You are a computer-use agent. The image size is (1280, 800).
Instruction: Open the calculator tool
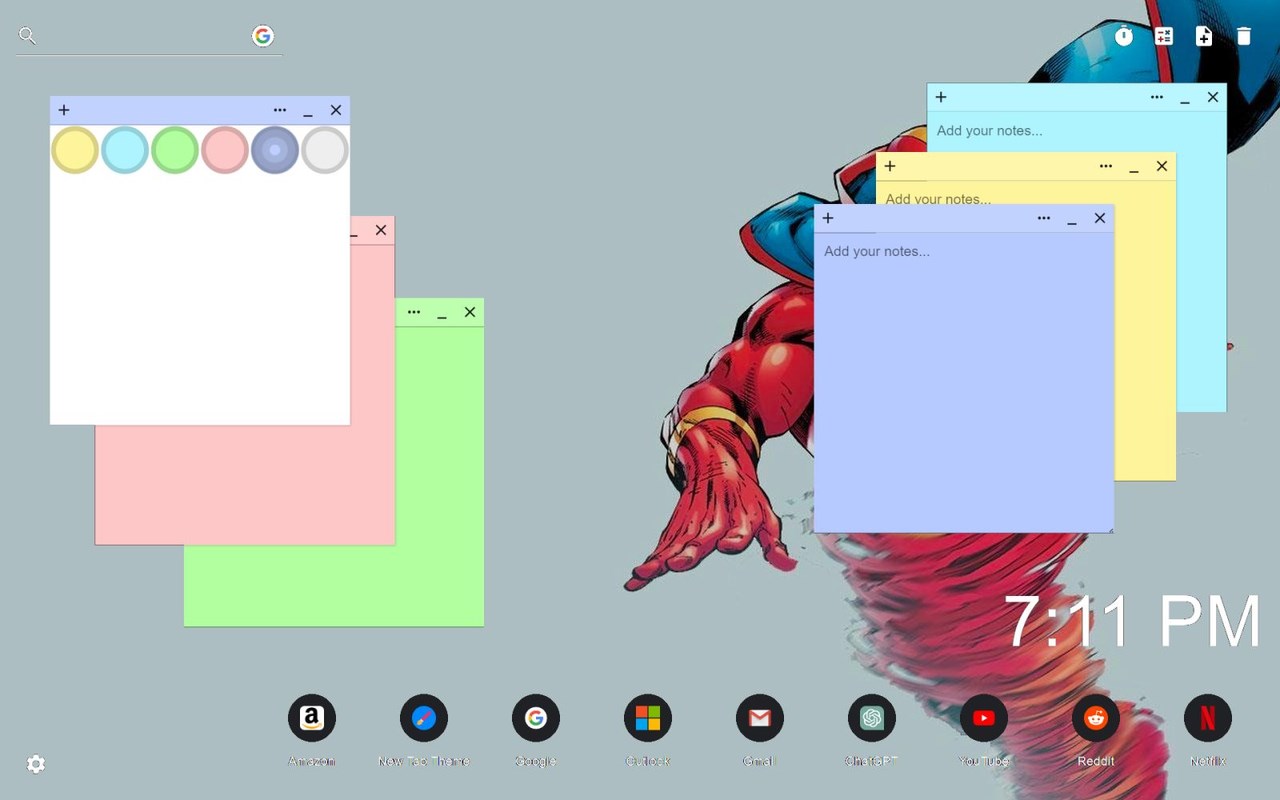[1164, 36]
